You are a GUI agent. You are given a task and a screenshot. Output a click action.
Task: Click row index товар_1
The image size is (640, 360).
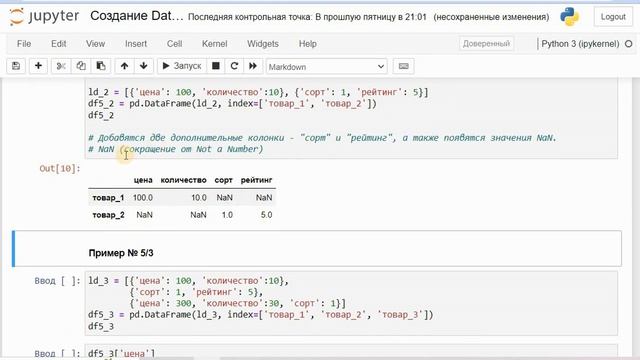pyautogui.click(x=108, y=198)
